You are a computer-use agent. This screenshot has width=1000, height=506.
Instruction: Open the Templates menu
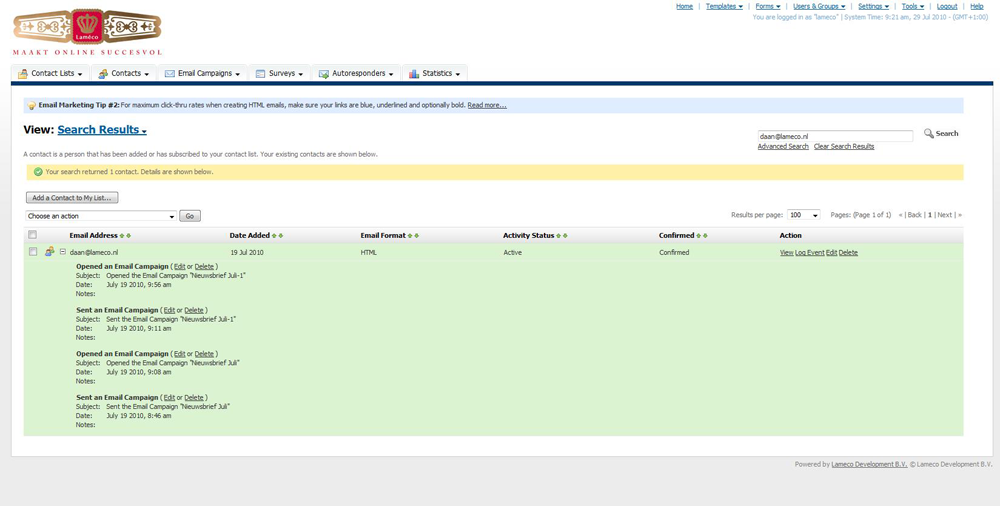pyautogui.click(x=724, y=6)
